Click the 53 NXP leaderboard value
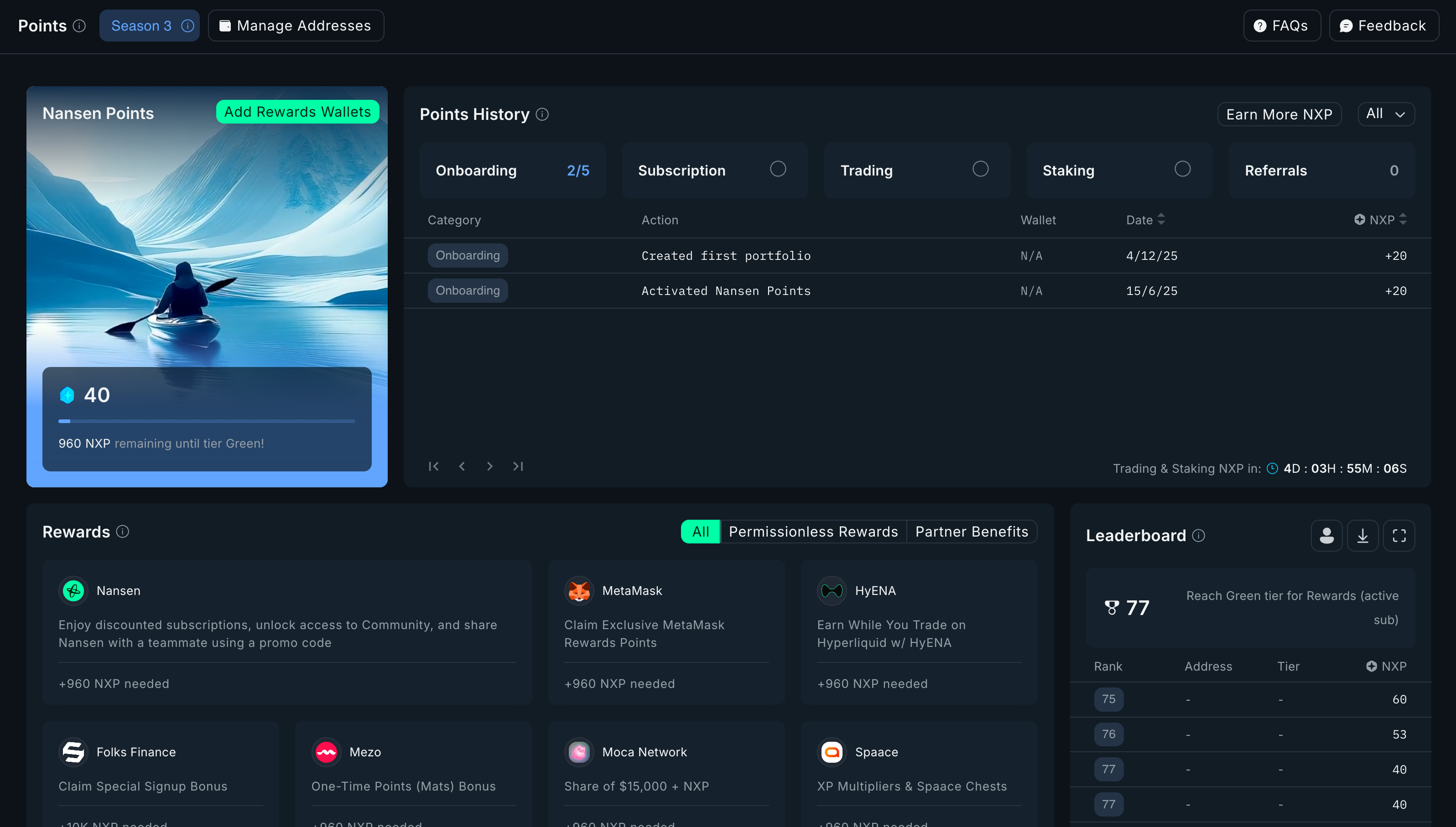 pyautogui.click(x=1399, y=734)
